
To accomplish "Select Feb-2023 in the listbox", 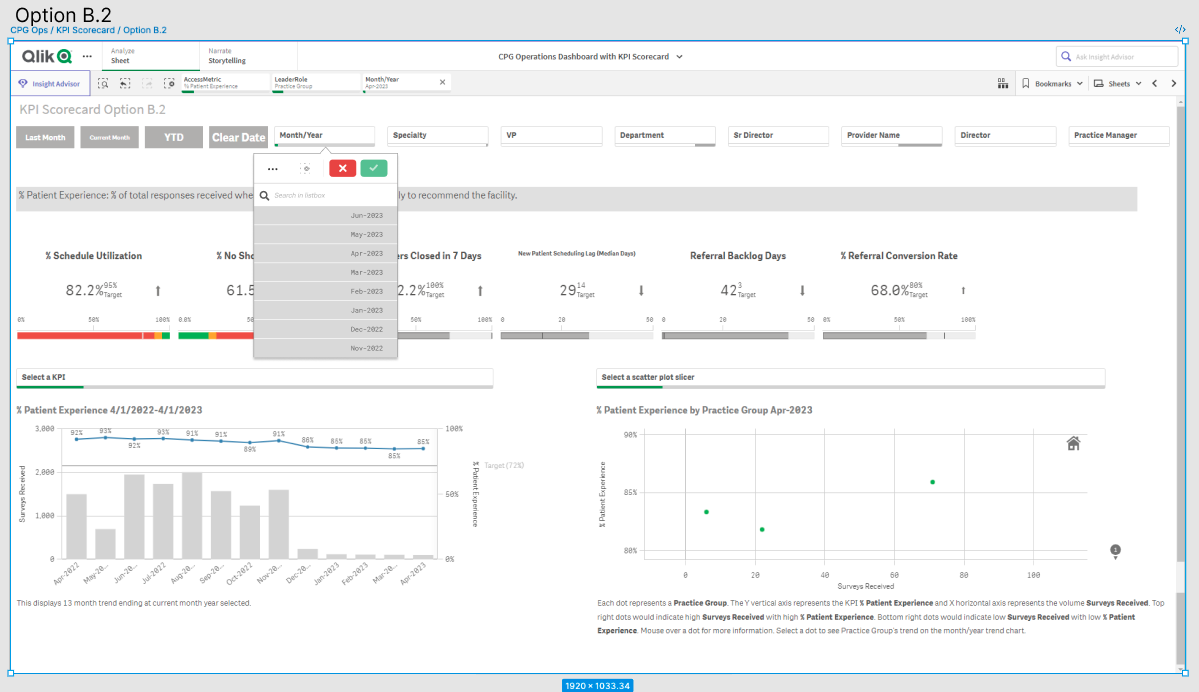I will tap(325, 291).
